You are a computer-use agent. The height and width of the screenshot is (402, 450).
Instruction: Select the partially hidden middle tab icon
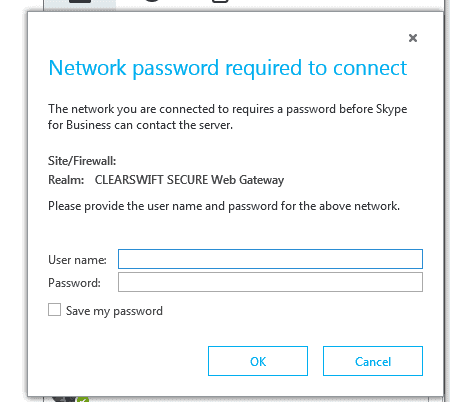152,1
